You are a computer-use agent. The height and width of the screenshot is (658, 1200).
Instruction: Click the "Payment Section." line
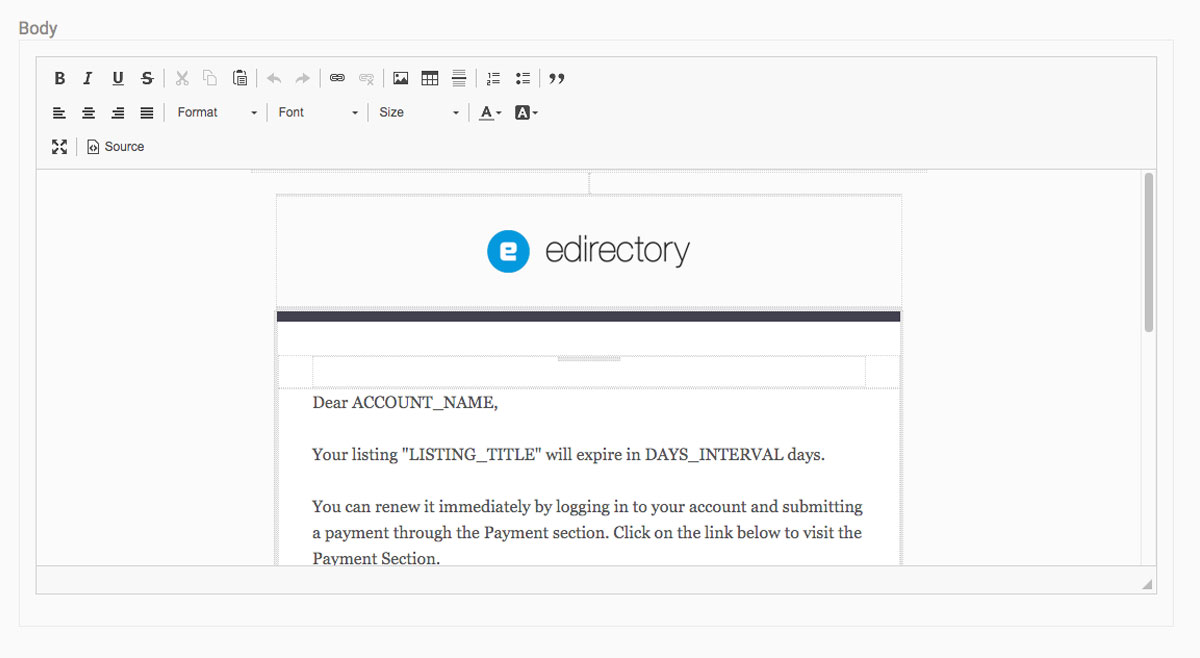(376, 559)
